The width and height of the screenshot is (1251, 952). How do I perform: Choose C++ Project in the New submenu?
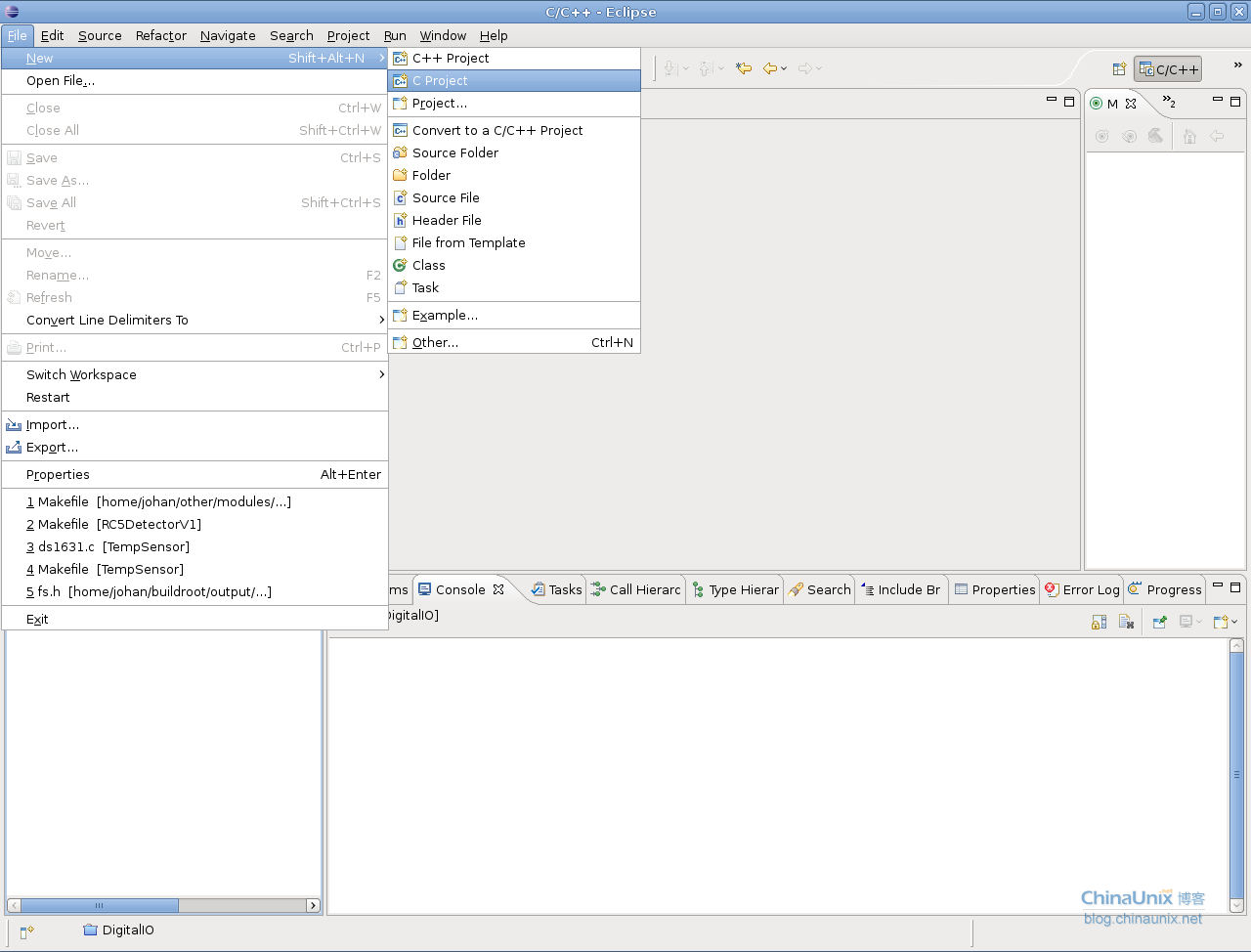514,58
